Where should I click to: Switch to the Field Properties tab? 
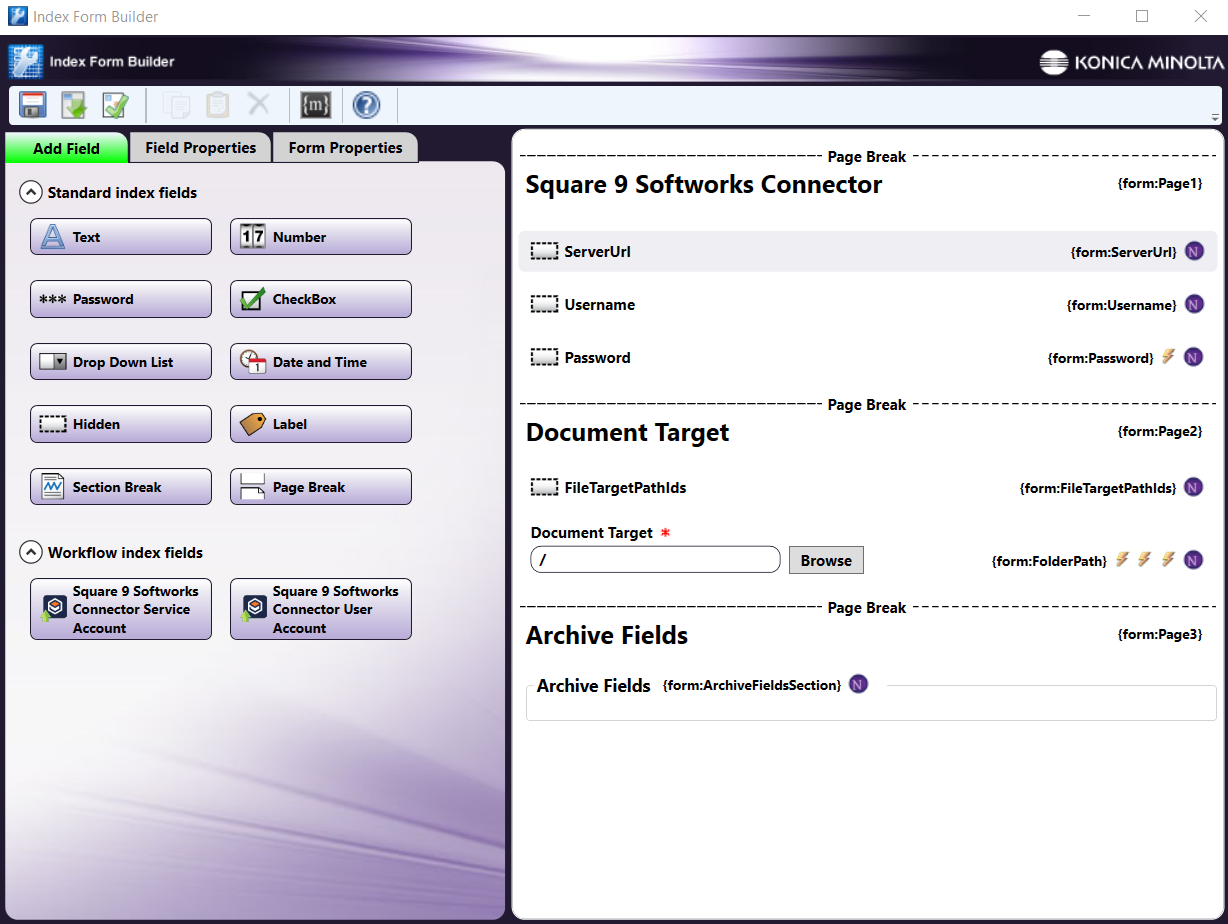(x=201, y=147)
